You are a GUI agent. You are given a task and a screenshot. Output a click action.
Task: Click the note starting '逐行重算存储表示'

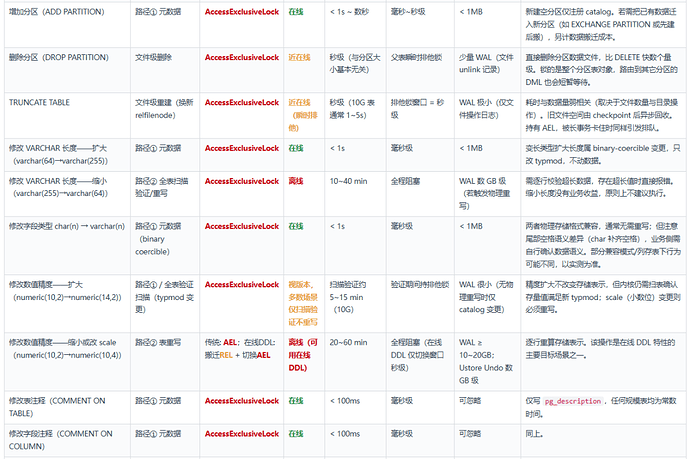point(603,362)
